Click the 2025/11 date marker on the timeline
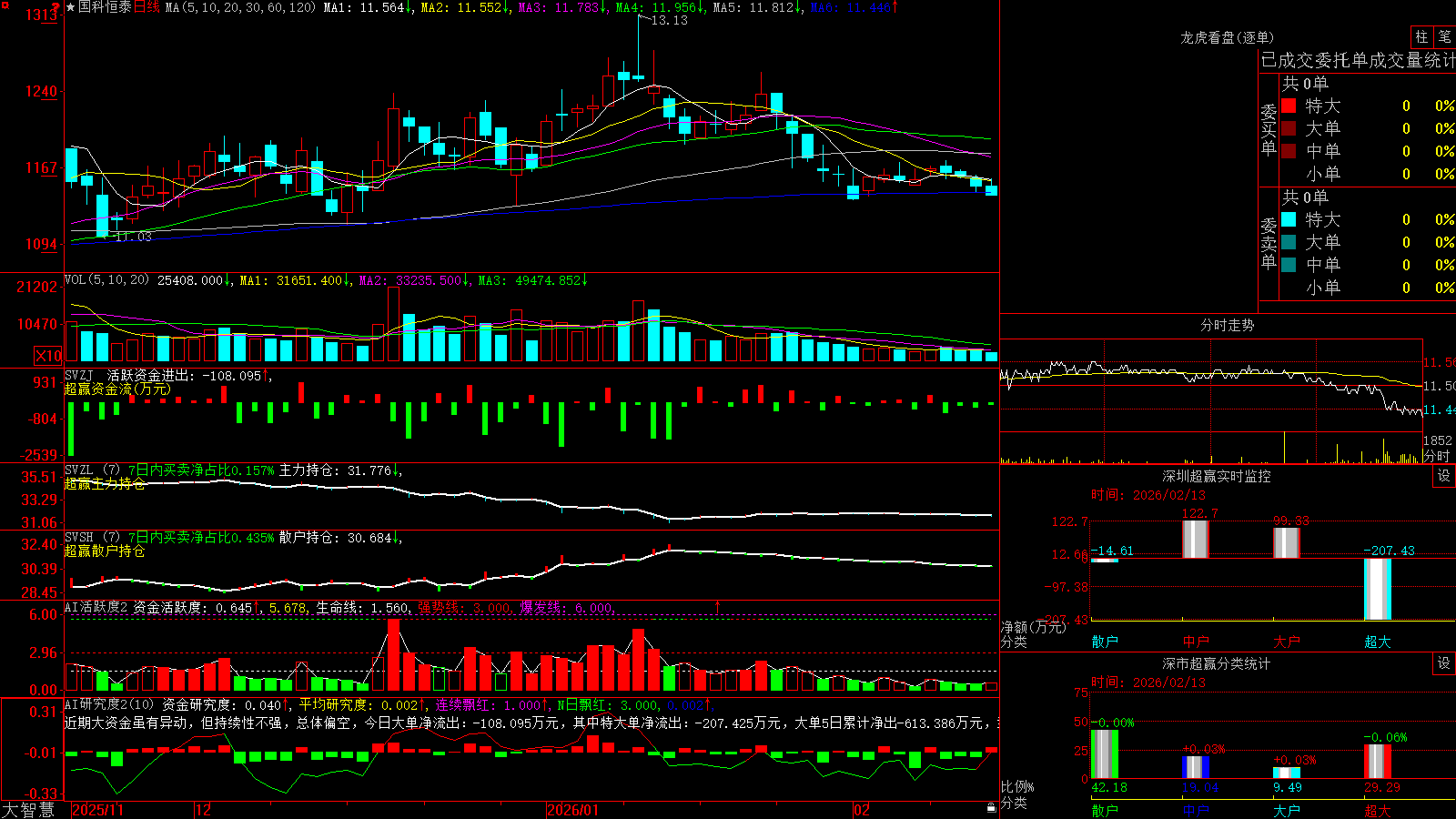 coord(98,810)
